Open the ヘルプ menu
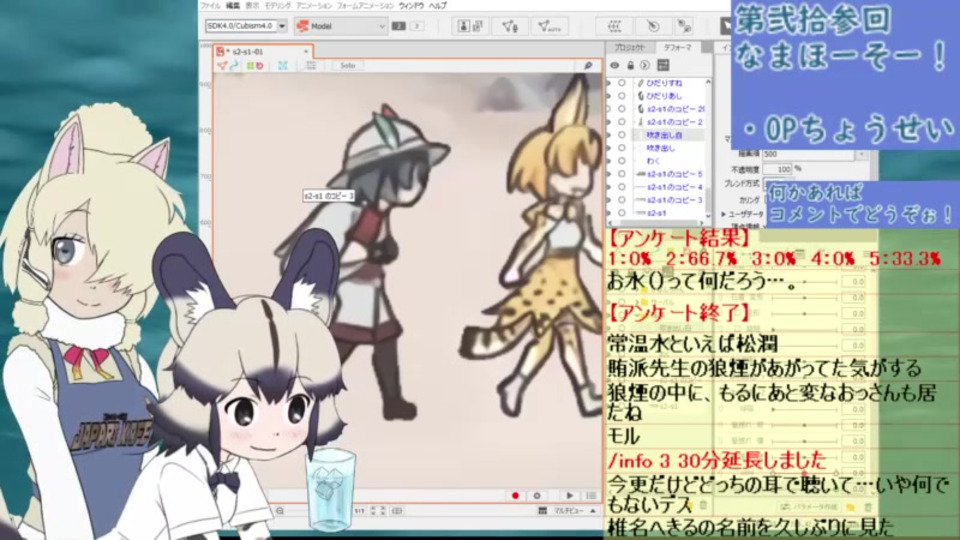The height and width of the screenshot is (540, 960). [x=438, y=6]
